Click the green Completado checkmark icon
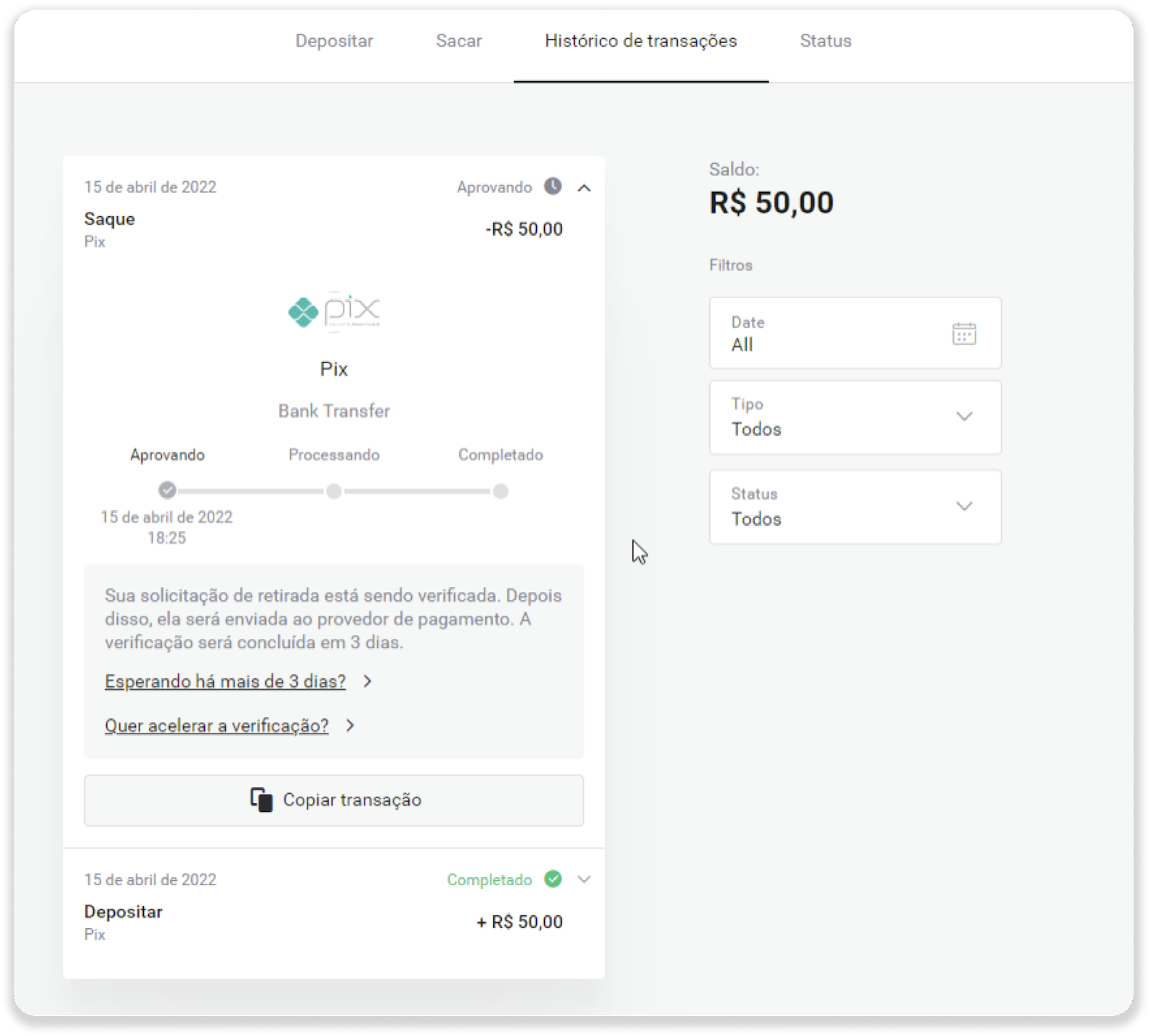This screenshot has height=1036, width=1150. pyautogui.click(x=553, y=879)
